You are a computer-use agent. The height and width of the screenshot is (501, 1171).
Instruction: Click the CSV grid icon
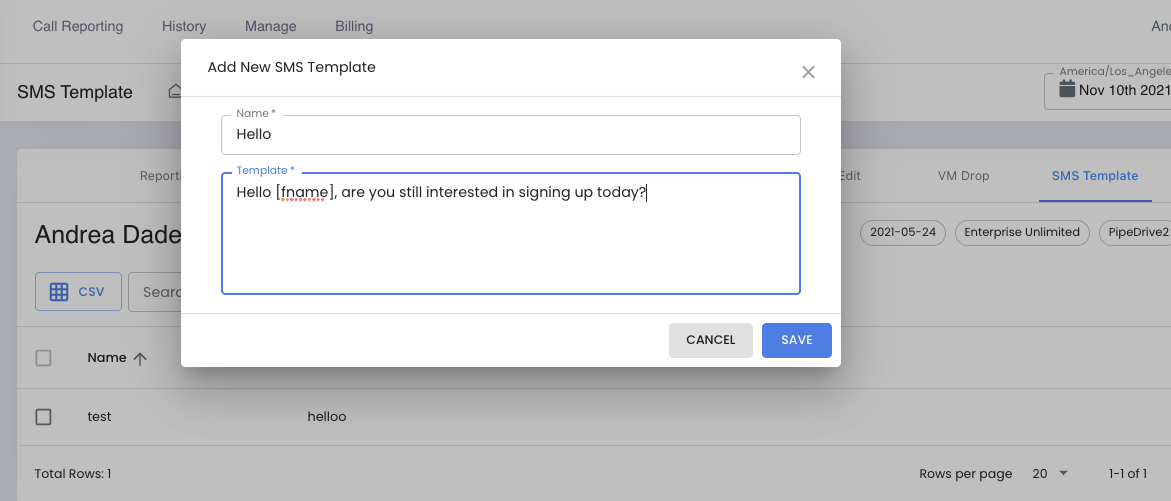[x=59, y=292]
